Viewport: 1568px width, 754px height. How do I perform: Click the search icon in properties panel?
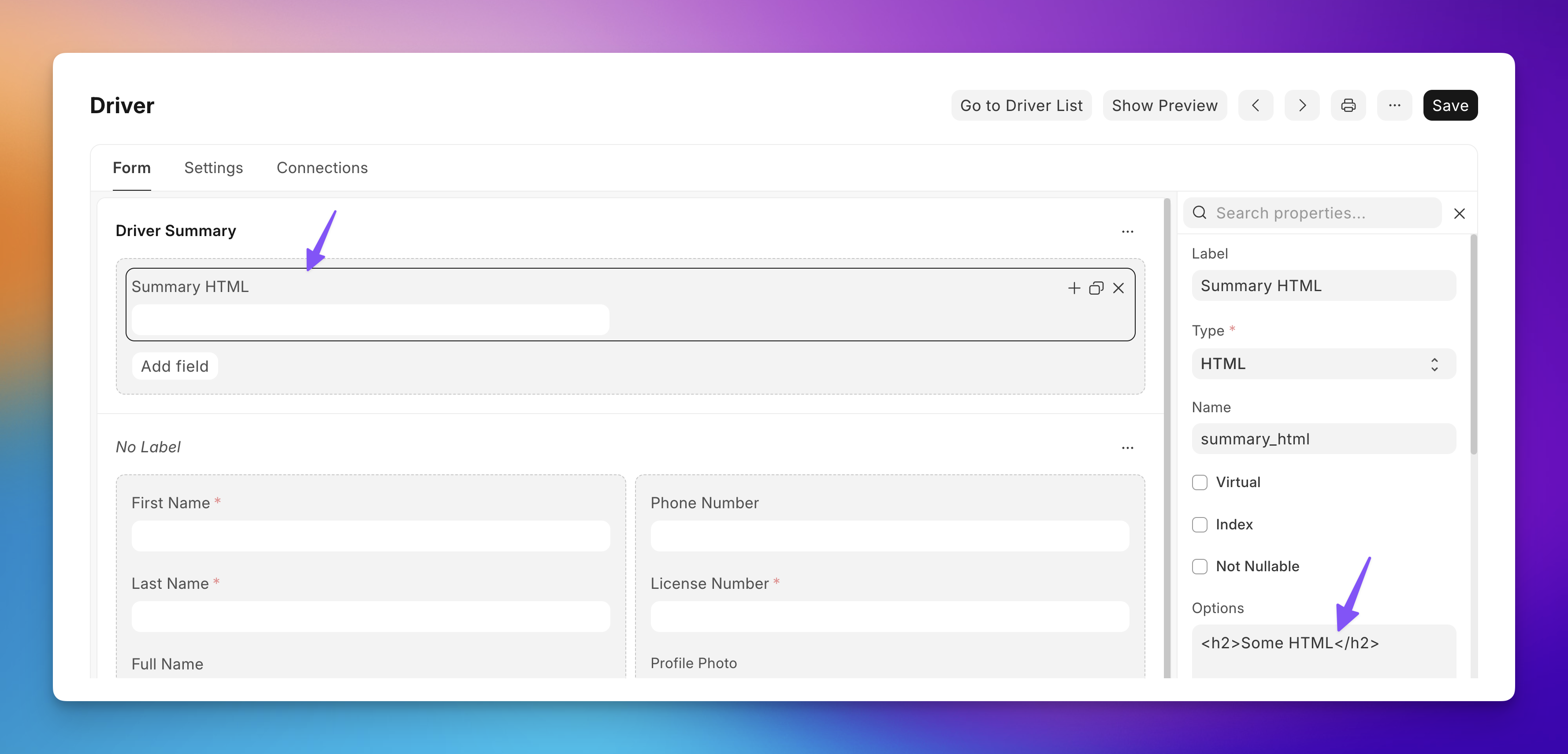pos(1200,212)
